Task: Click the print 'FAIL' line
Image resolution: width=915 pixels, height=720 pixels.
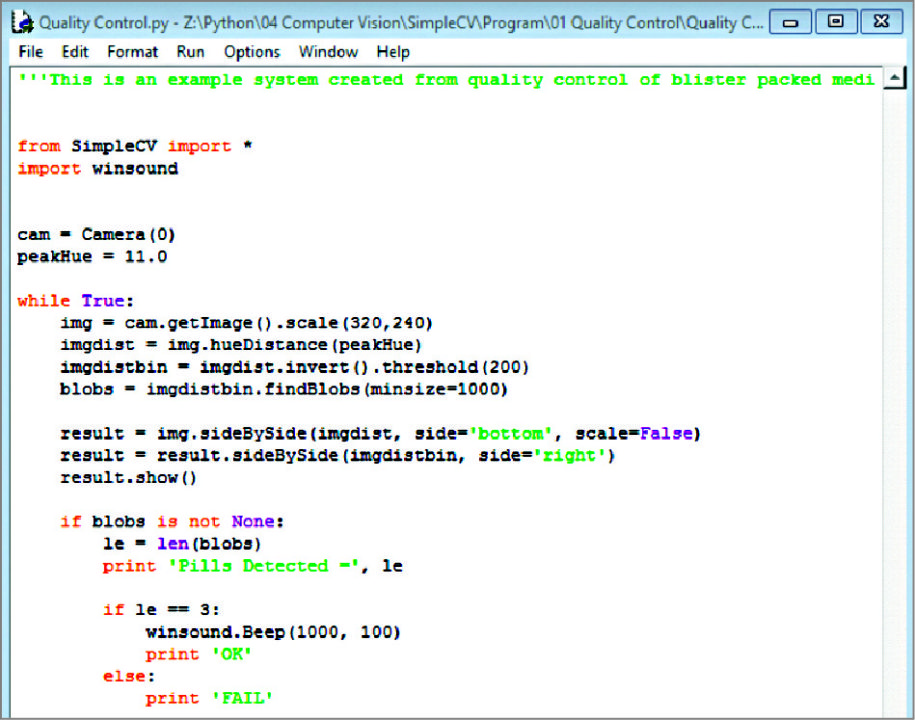Action: (209, 698)
